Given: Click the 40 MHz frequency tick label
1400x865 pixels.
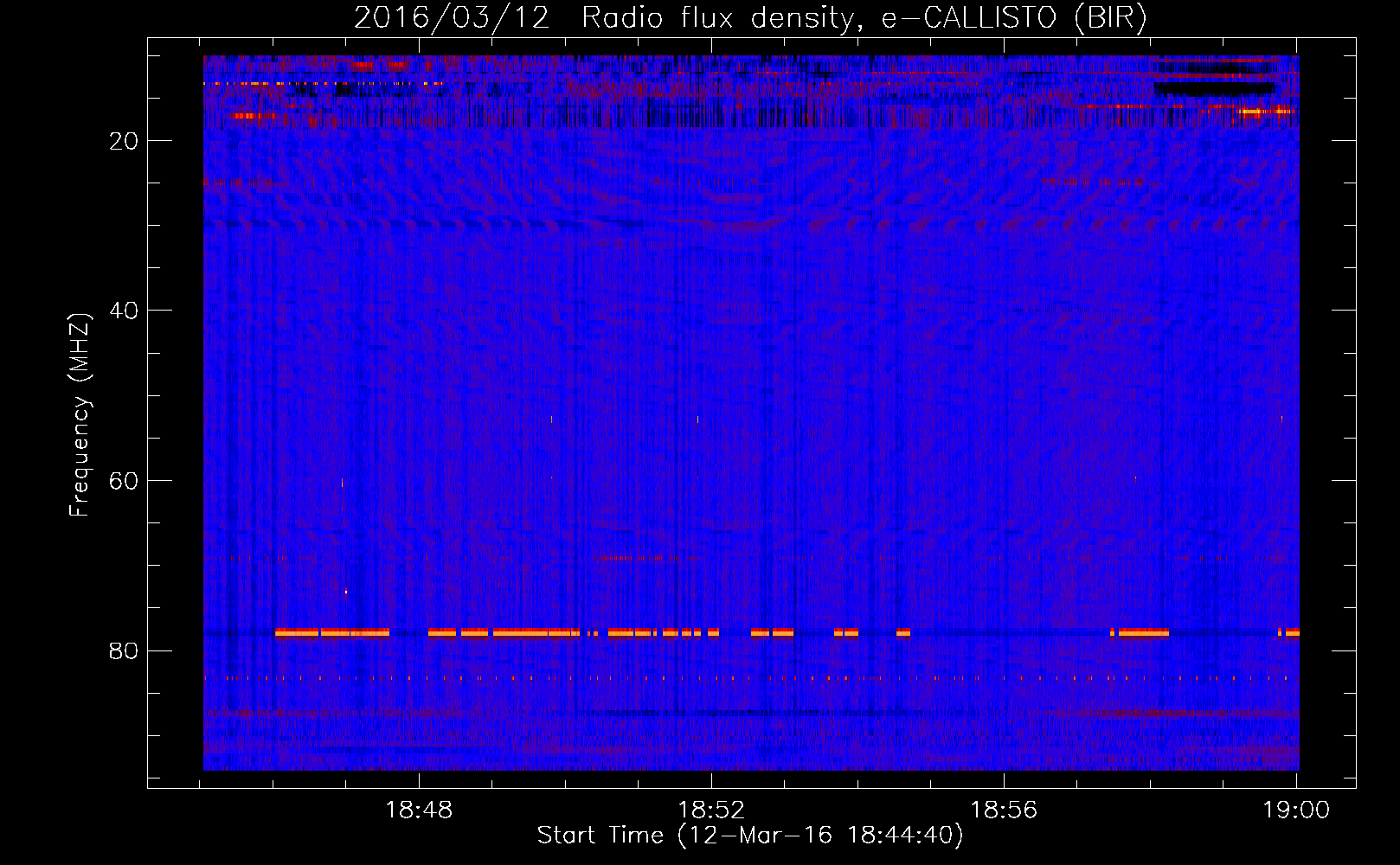Looking at the screenshot, I should click(x=124, y=311).
